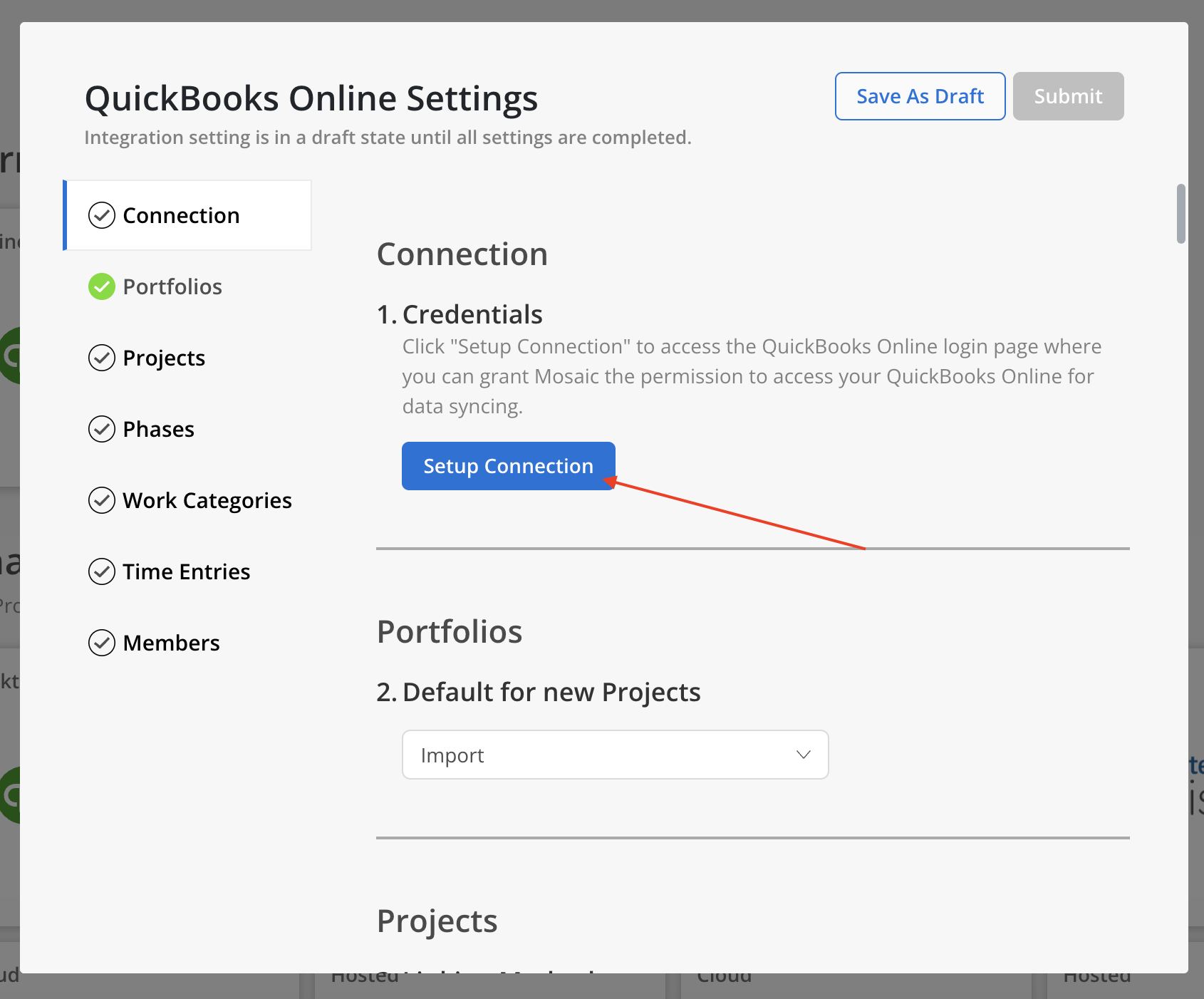Image resolution: width=1204 pixels, height=999 pixels.
Task: Click the checkmark icon beside Members
Action: (x=102, y=643)
